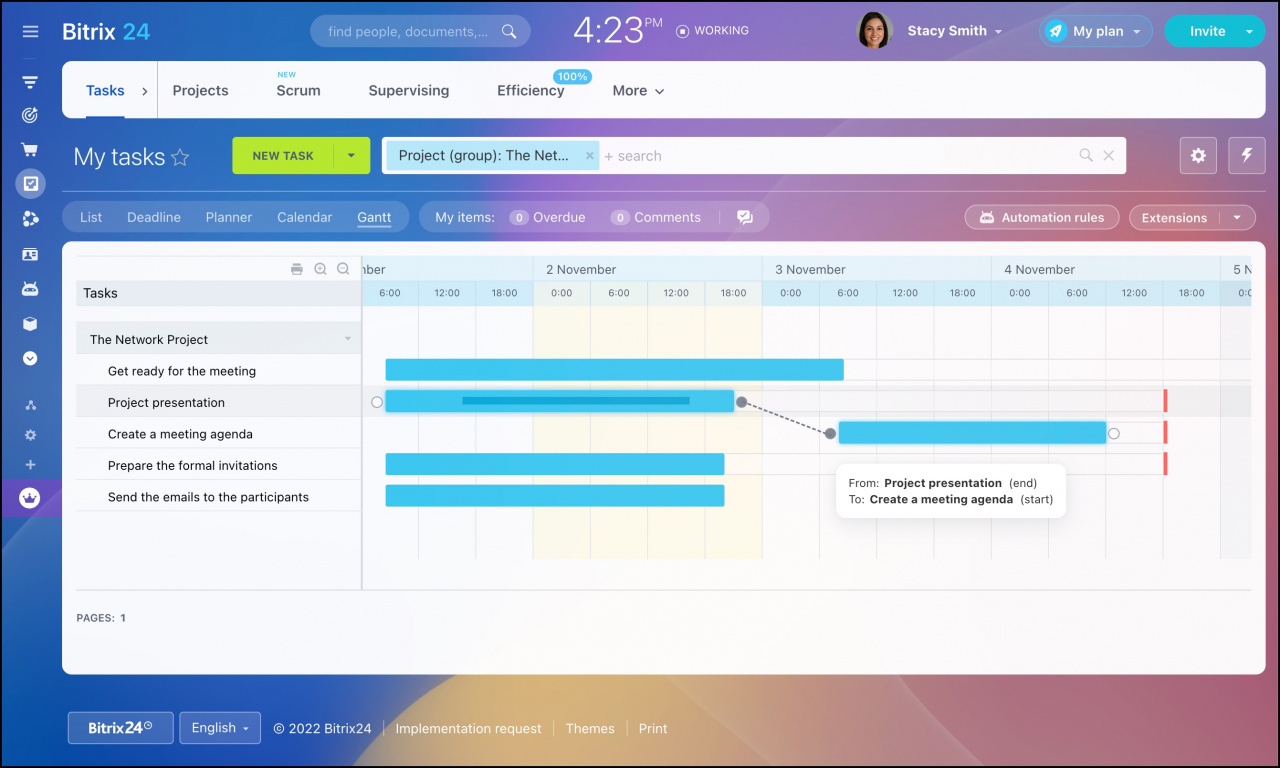Zoom in the Gantt chart

click(x=320, y=269)
